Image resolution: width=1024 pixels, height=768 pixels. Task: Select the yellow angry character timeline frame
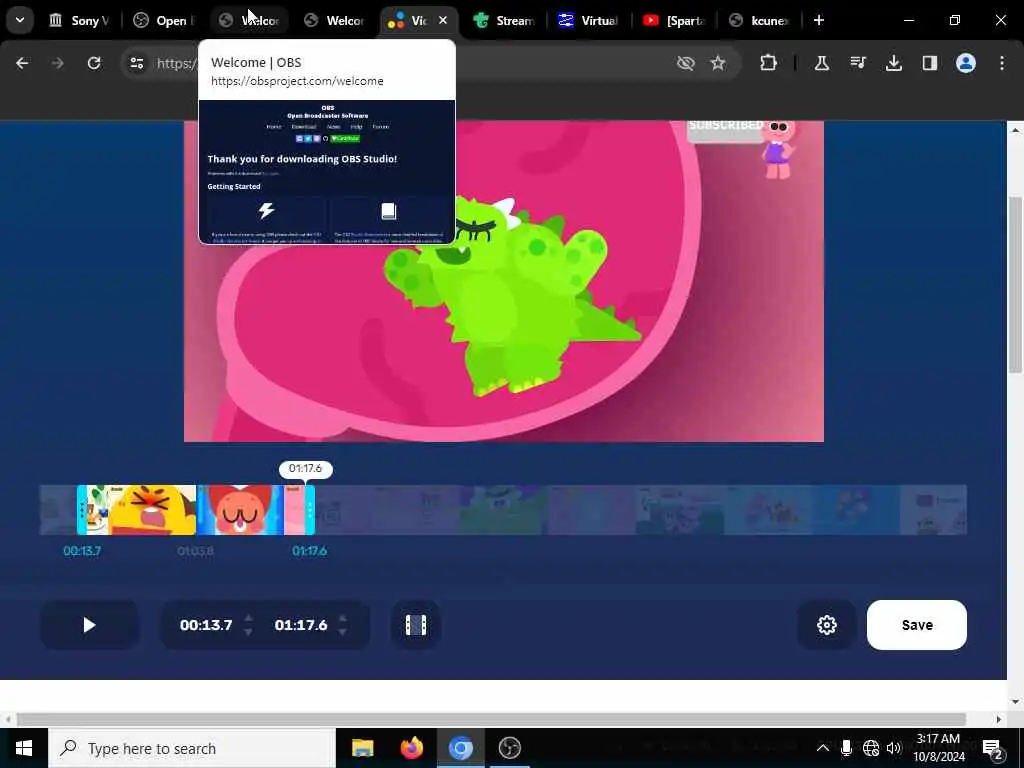tap(152, 509)
